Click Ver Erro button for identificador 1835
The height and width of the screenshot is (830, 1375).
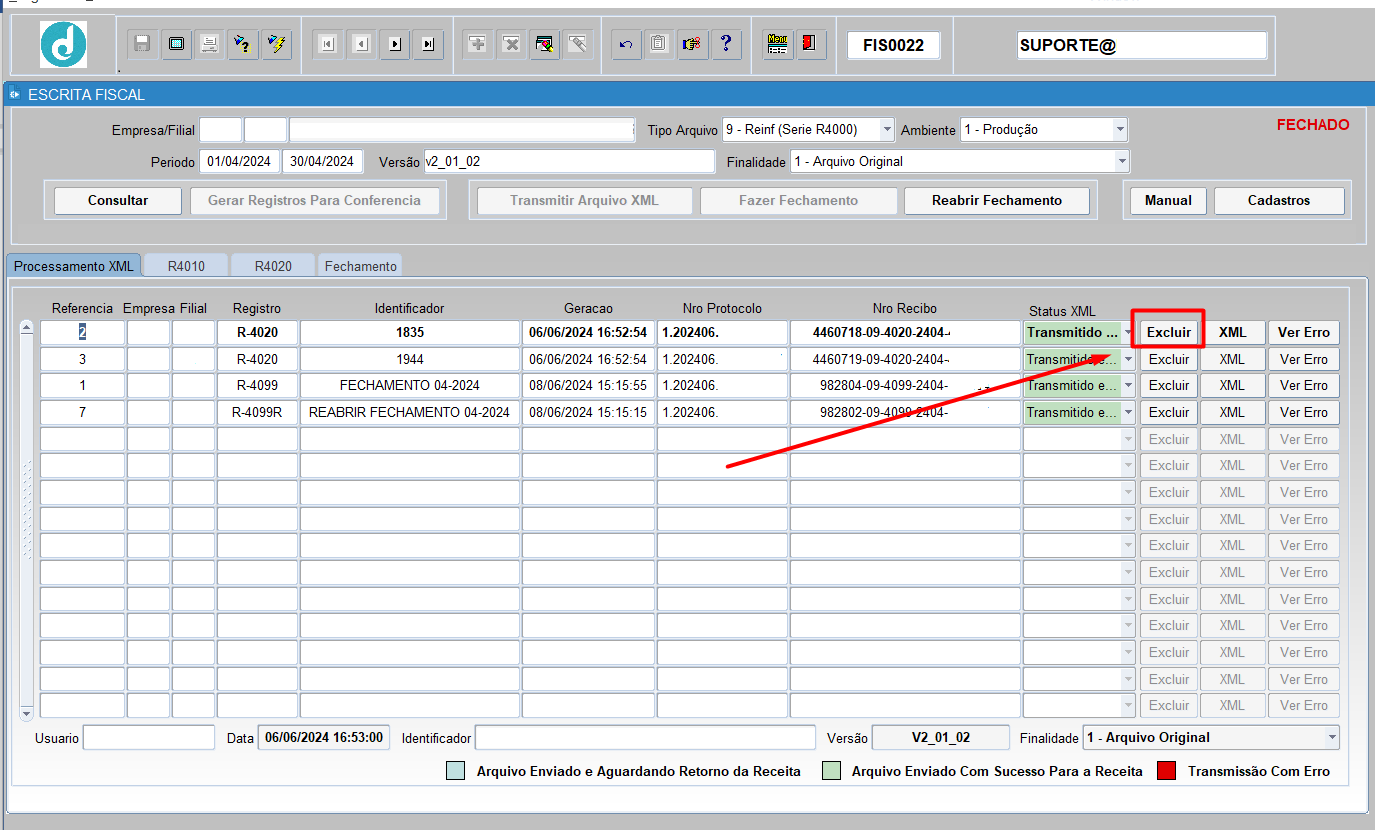coord(1304,333)
